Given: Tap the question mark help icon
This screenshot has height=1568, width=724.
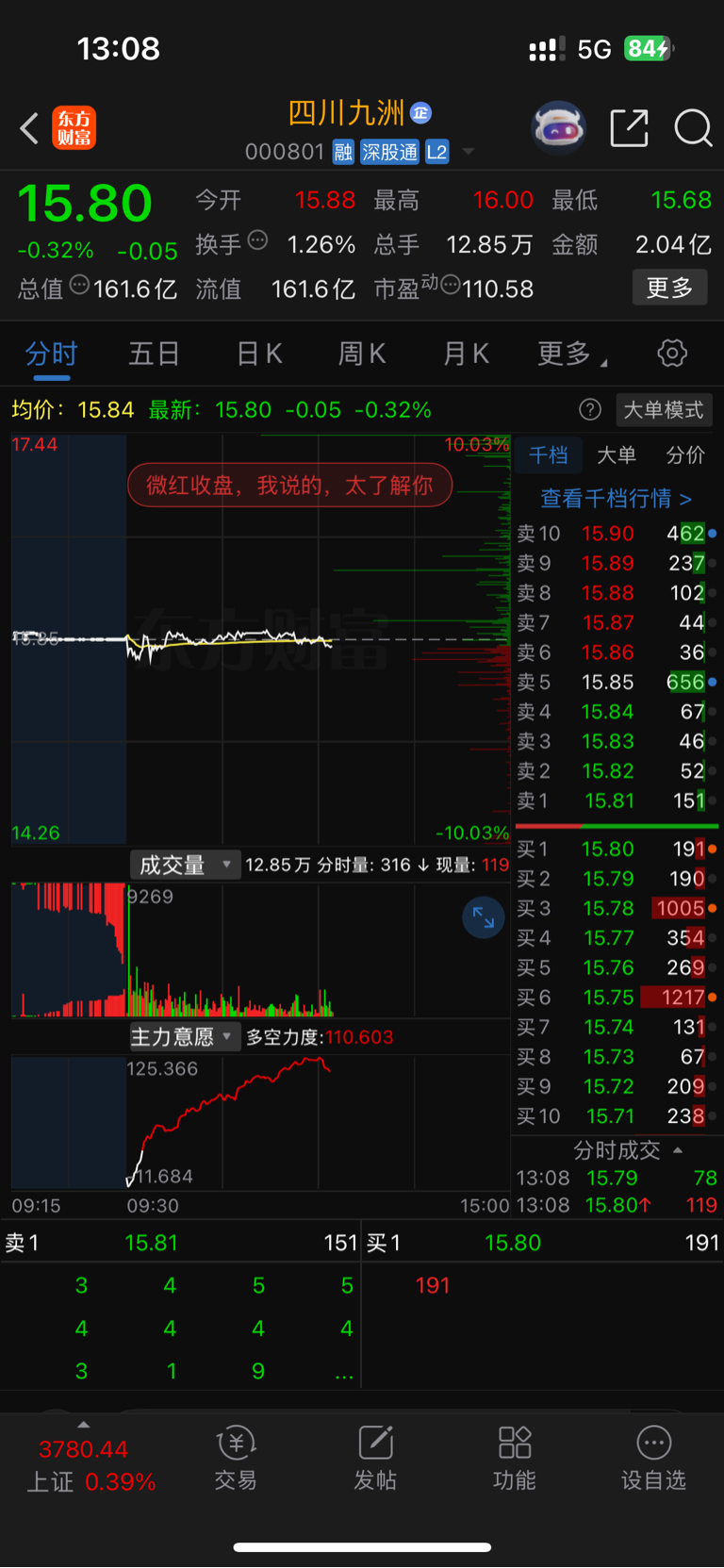Looking at the screenshot, I should [590, 409].
